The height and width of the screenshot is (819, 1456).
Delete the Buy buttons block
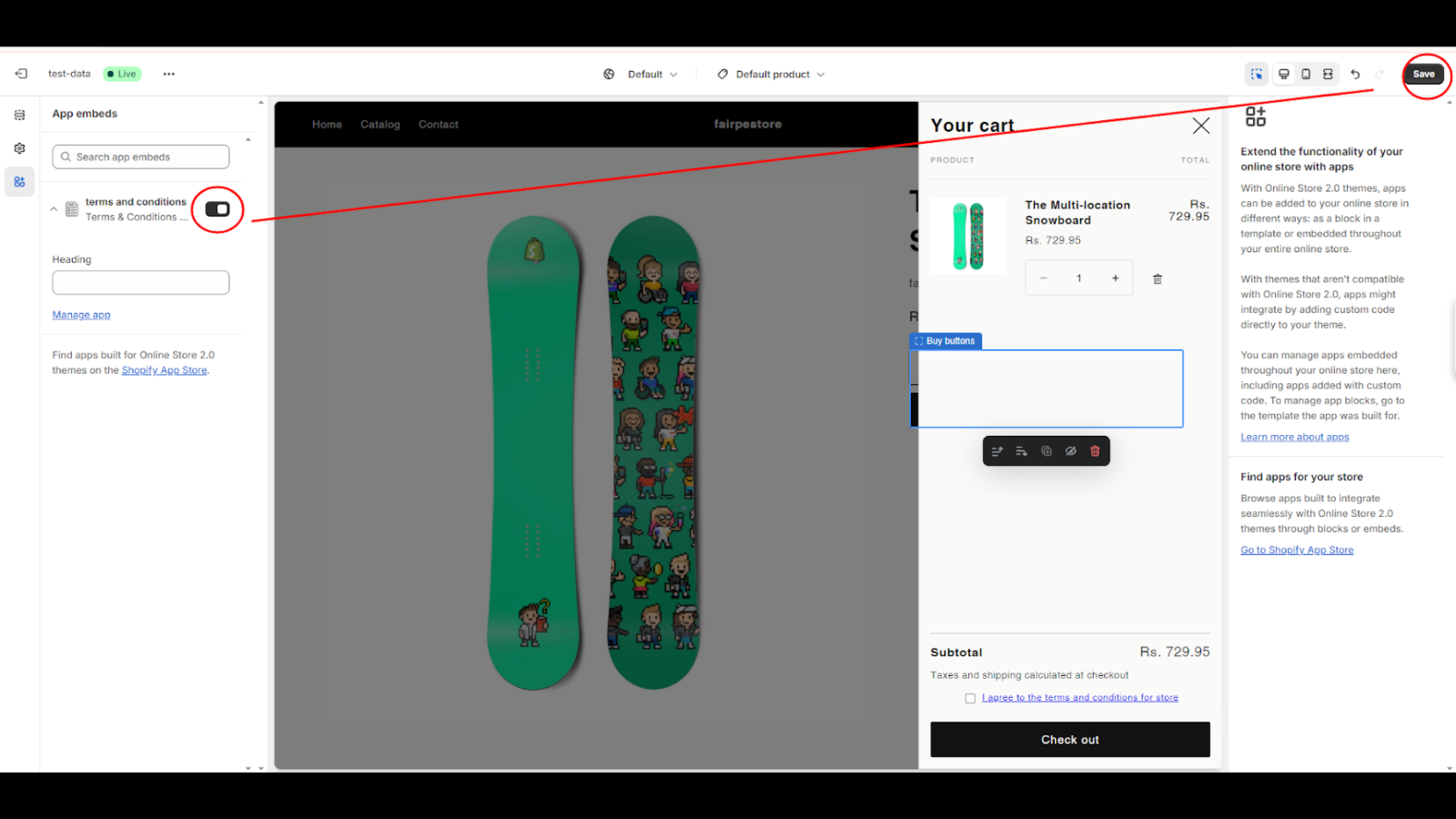pos(1095,450)
